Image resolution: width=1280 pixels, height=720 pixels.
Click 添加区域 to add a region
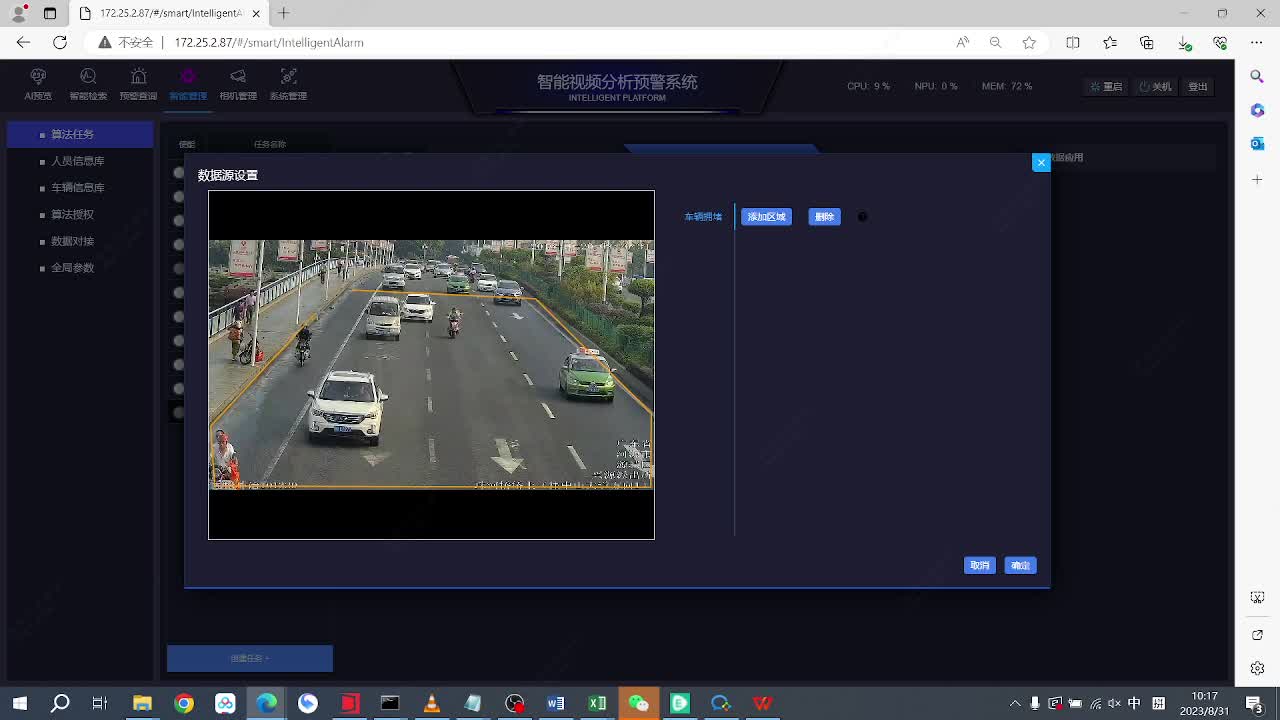[x=766, y=217]
